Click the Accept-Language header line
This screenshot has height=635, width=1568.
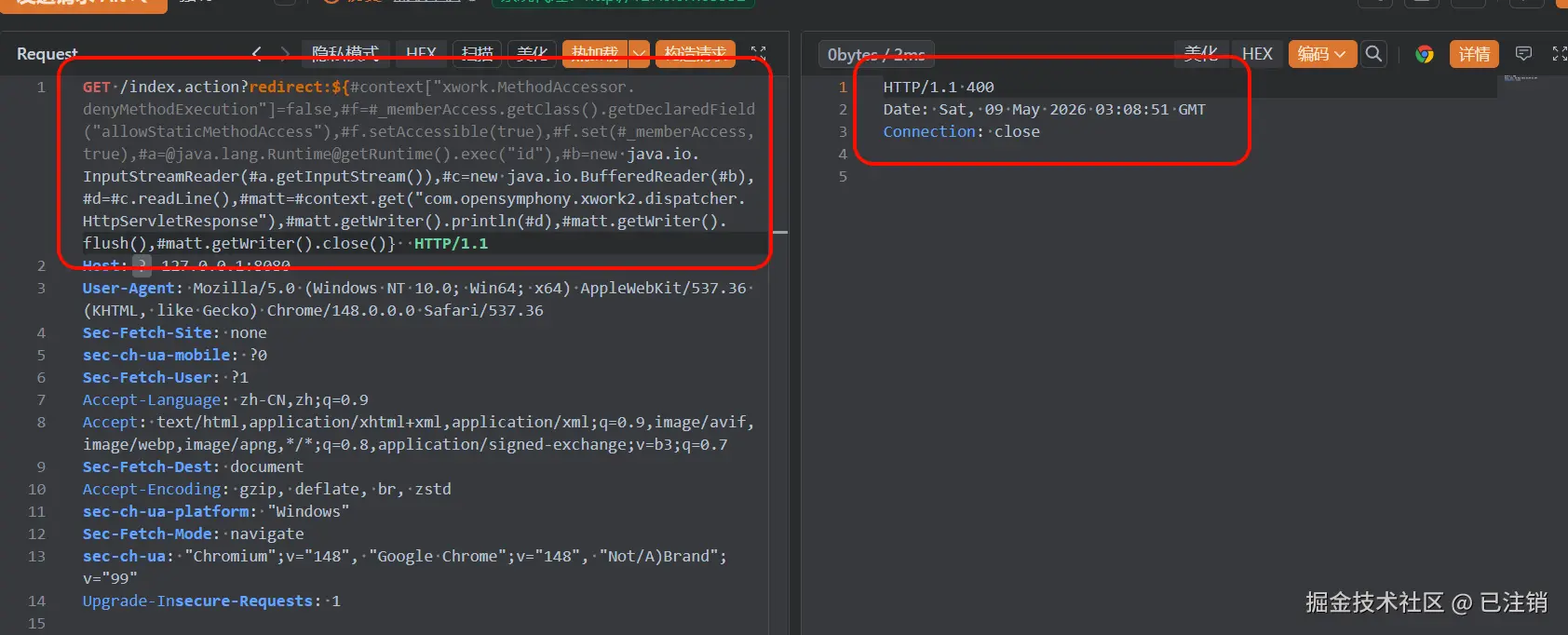tap(225, 399)
